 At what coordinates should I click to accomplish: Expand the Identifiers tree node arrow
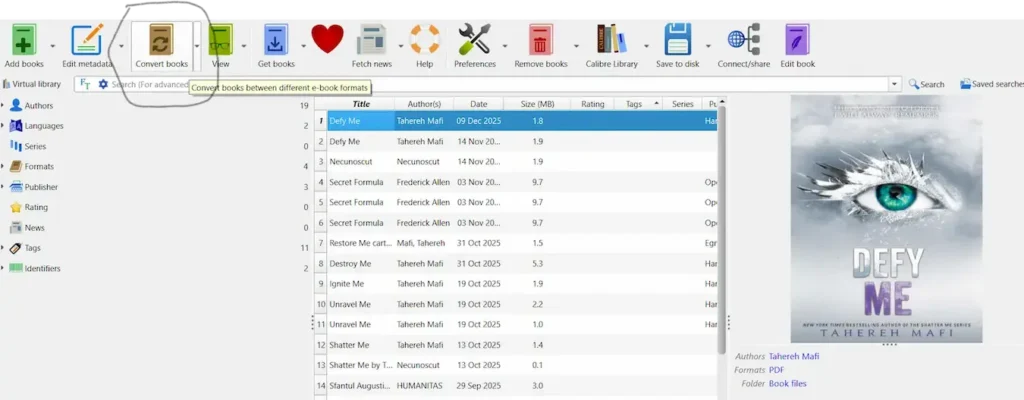pyautogui.click(x=3, y=269)
